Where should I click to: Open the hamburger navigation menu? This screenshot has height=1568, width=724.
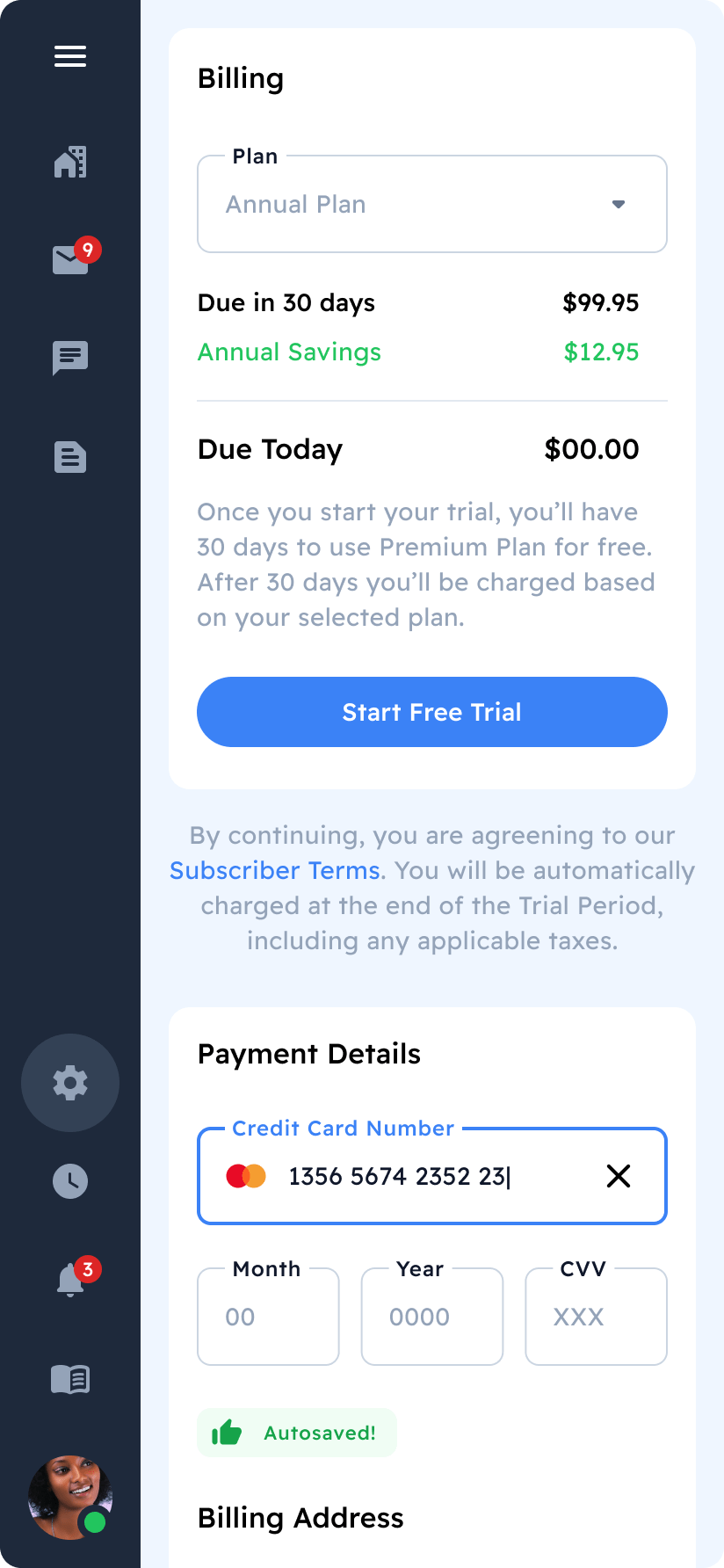pos(70,55)
